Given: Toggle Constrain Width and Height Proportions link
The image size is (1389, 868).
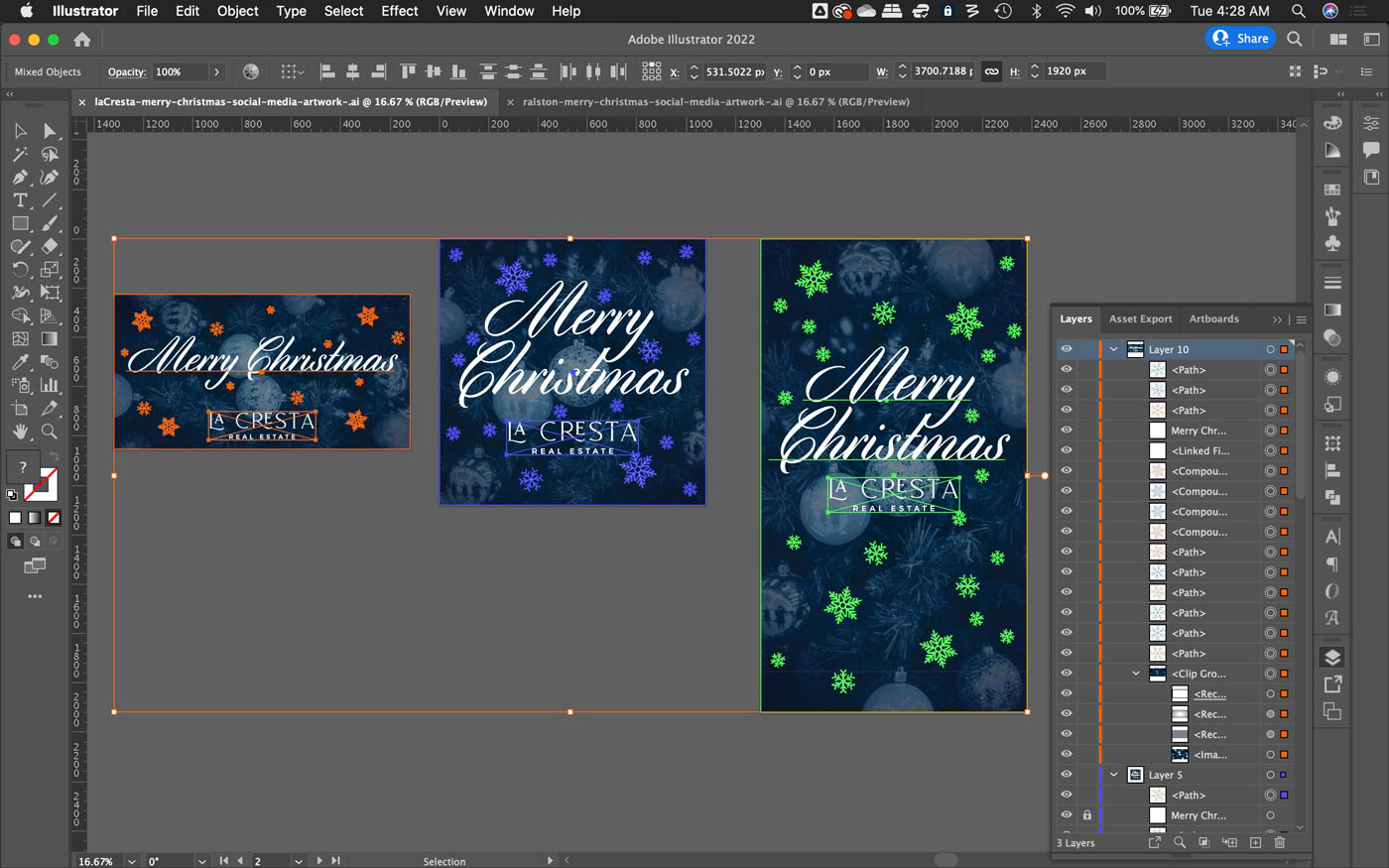Looking at the screenshot, I should [x=991, y=71].
